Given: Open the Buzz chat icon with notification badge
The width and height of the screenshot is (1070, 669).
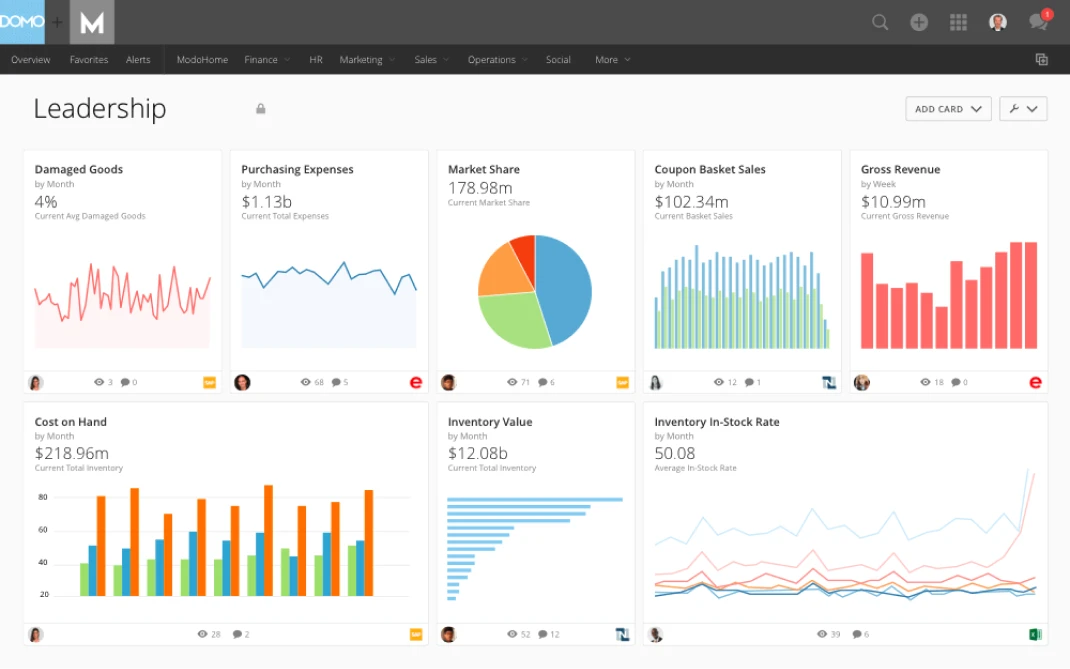Looking at the screenshot, I should [x=1038, y=21].
